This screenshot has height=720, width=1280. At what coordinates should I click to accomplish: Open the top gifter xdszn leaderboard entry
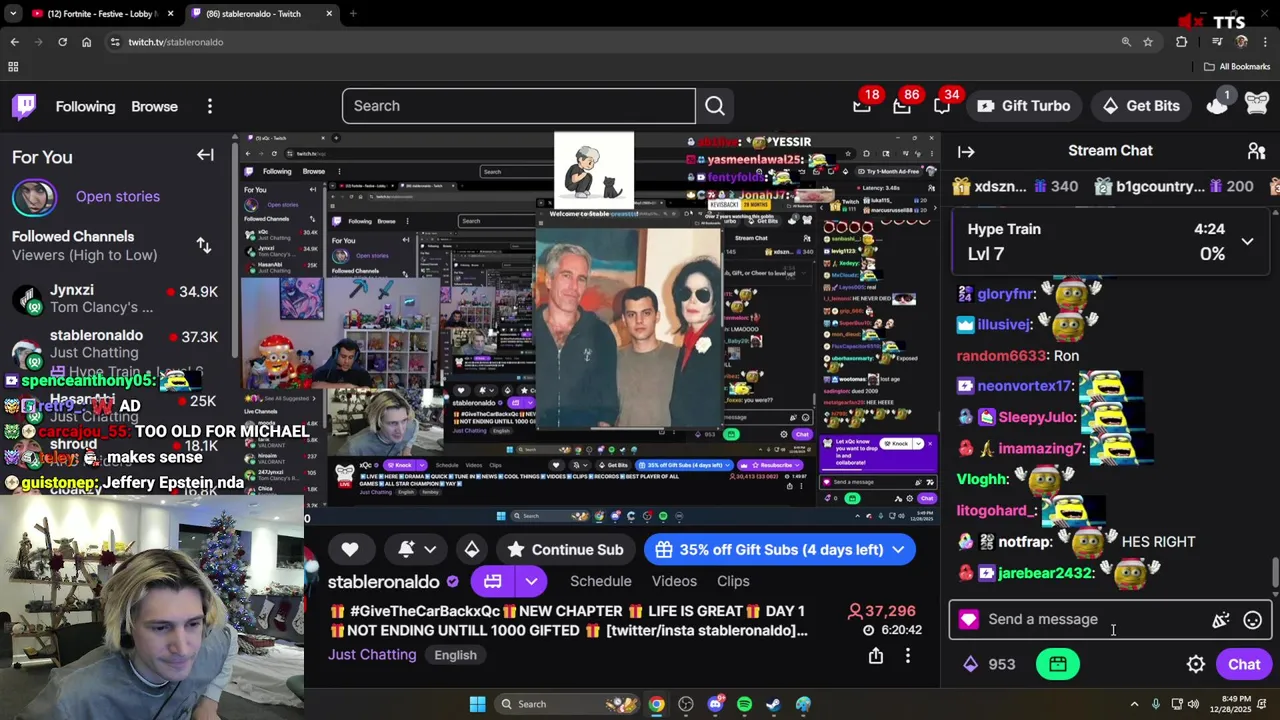[x=1016, y=186]
